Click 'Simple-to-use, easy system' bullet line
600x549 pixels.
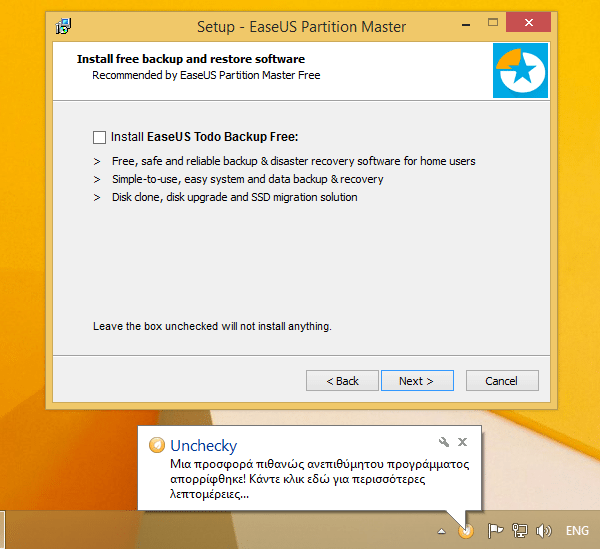point(248,179)
